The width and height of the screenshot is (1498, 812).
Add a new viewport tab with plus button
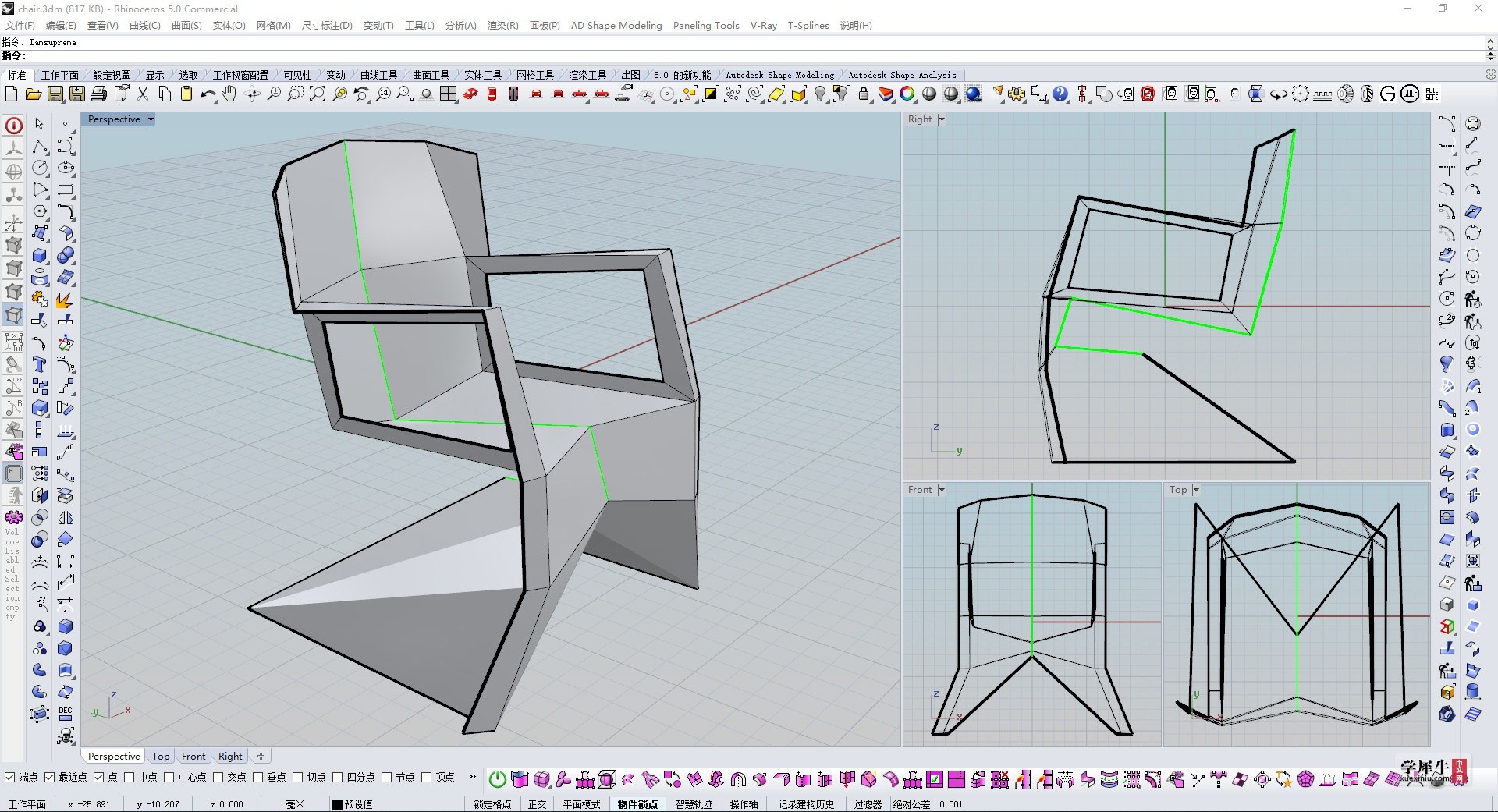point(261,757)
